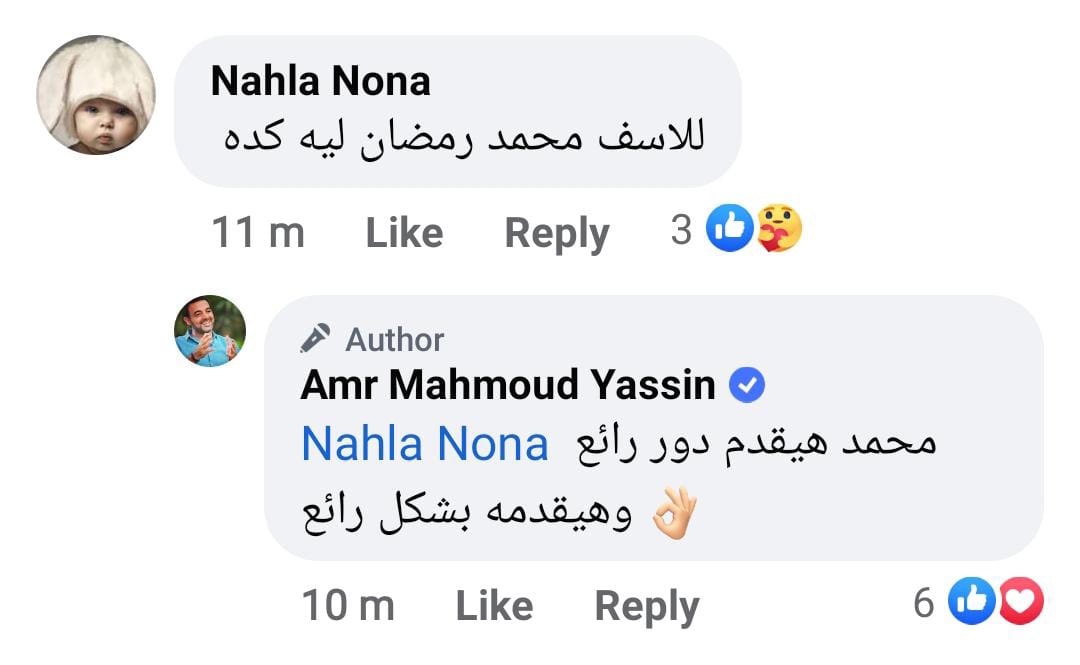Viewport: 1080px width, 665px height.
Task: Click the 11 m timestamp
Action: [x=257, y=233]
